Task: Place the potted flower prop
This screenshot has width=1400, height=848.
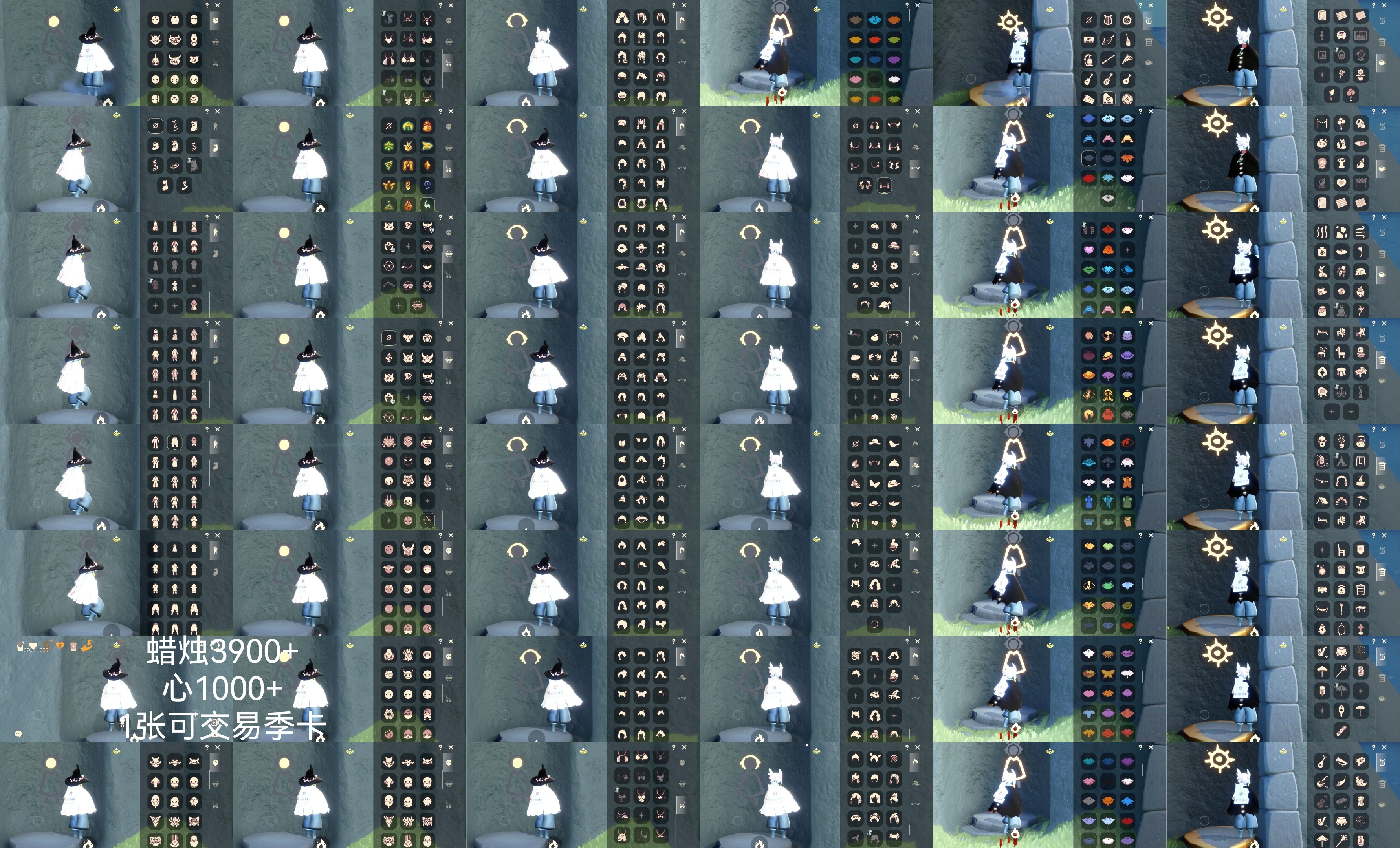Action: pyautogui.click(x=1361, y=75)
